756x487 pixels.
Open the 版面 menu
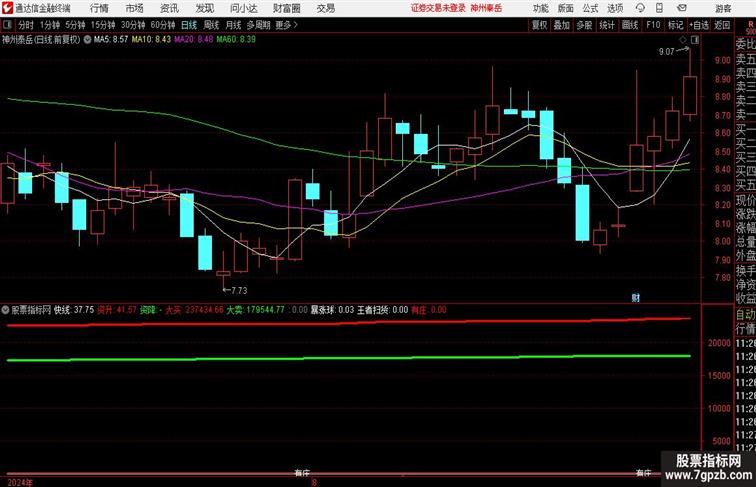(566, 8)
